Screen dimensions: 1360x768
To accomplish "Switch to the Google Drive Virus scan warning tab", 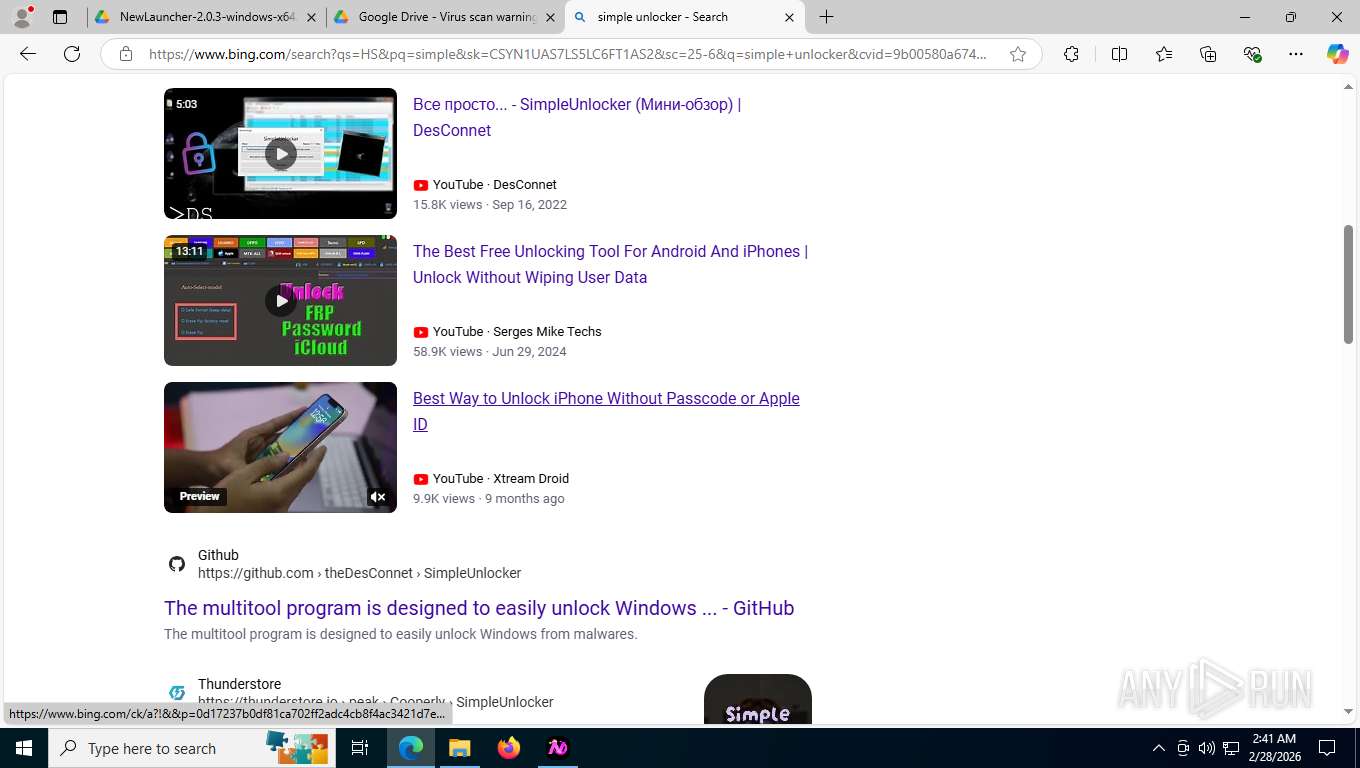I will [x=446, y=17].
